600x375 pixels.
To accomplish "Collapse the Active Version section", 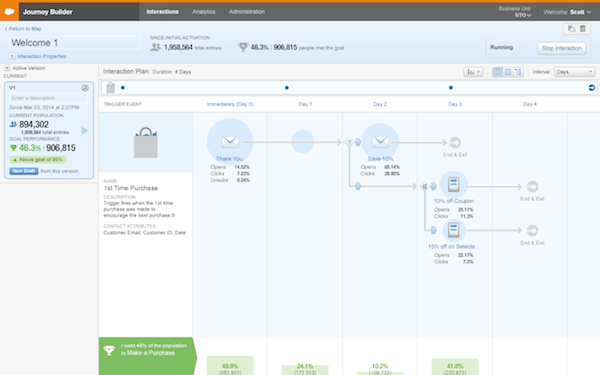I will tap(7, 68).
